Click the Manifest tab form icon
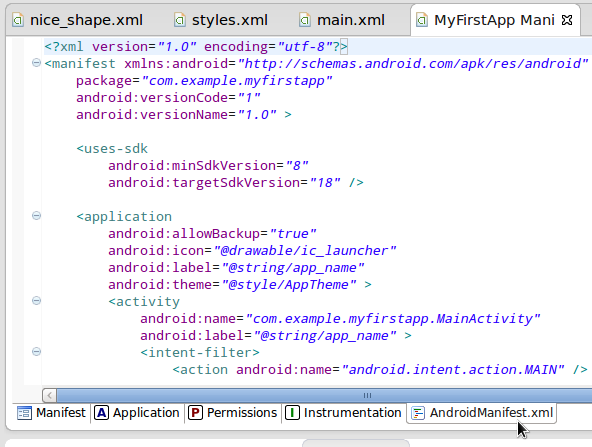 pos(24,413)
